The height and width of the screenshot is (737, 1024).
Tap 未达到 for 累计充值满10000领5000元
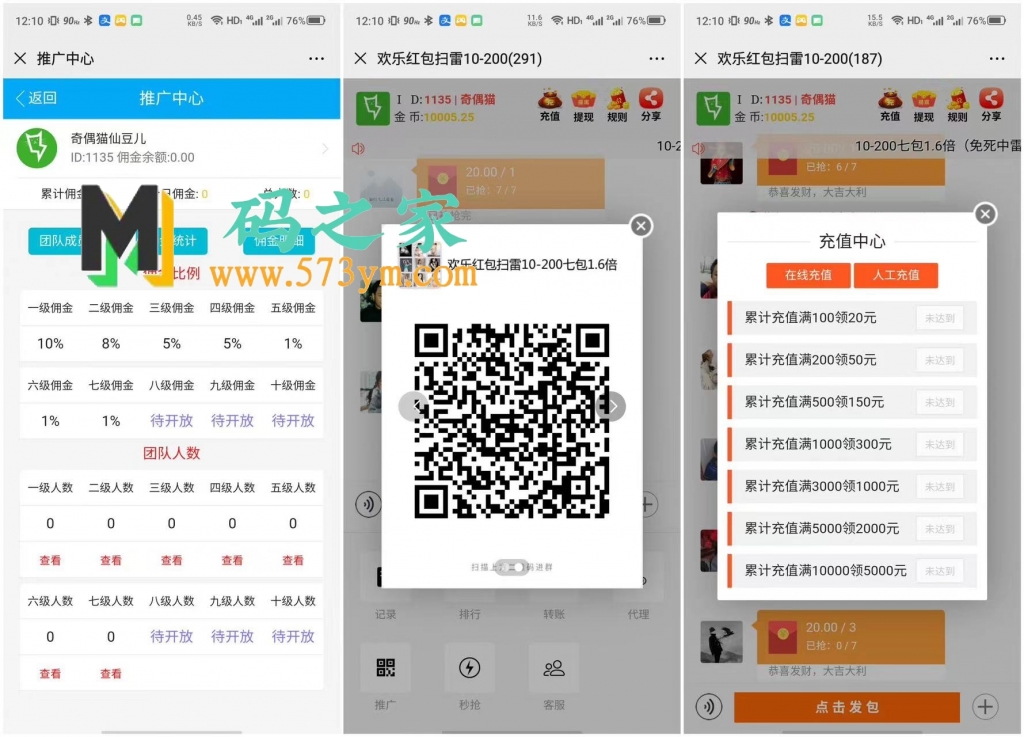(x=940, y=571)
